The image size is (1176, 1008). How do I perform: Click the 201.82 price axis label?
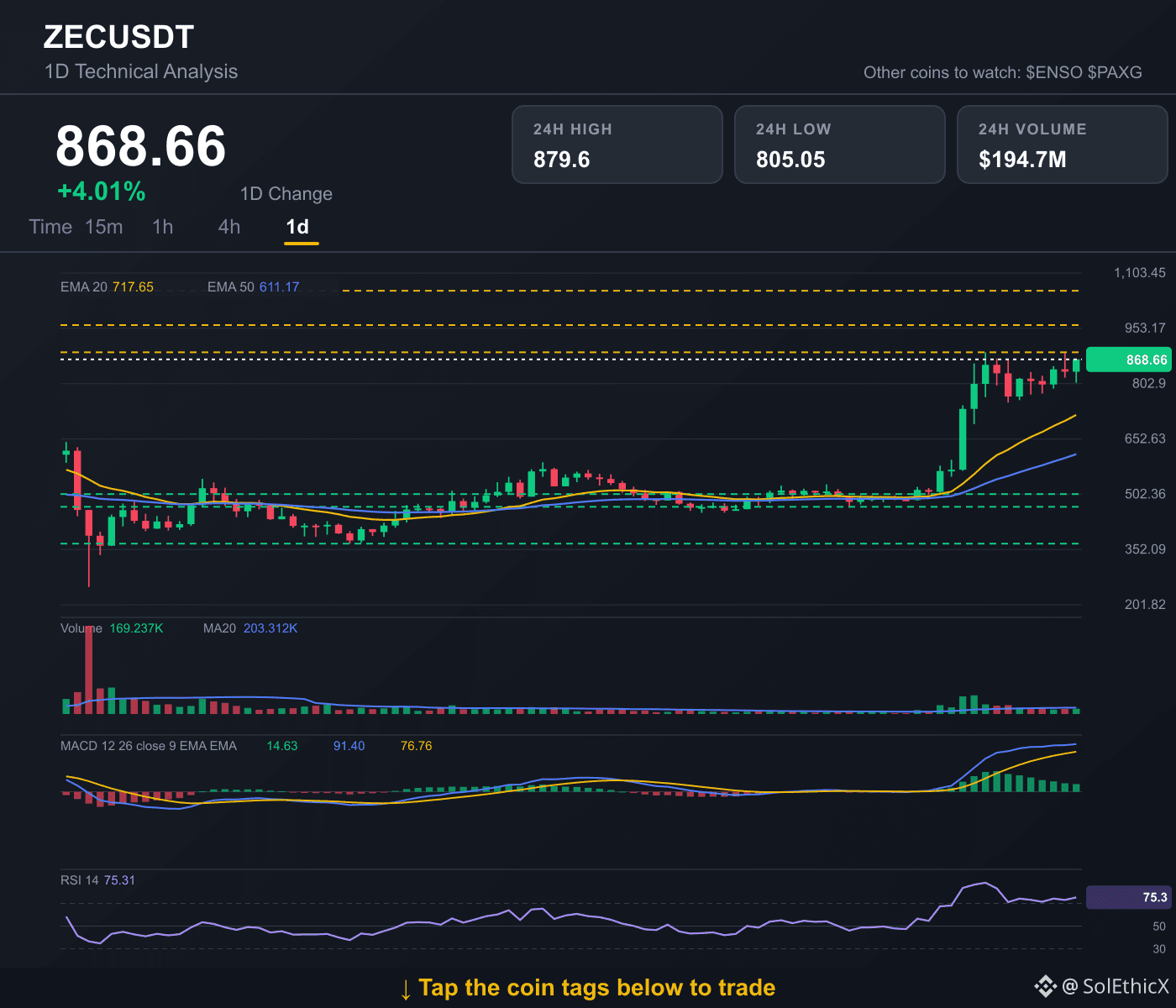coord(1146,605)
